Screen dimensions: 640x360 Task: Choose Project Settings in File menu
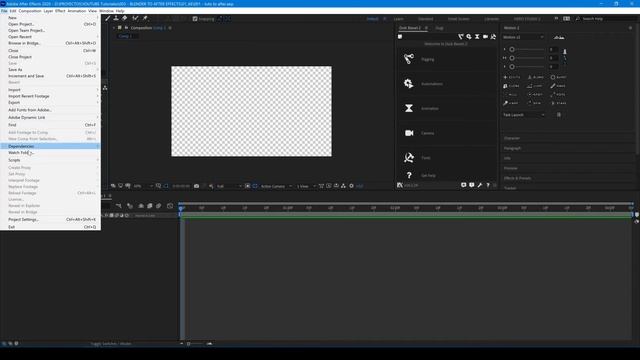(51, 220)
